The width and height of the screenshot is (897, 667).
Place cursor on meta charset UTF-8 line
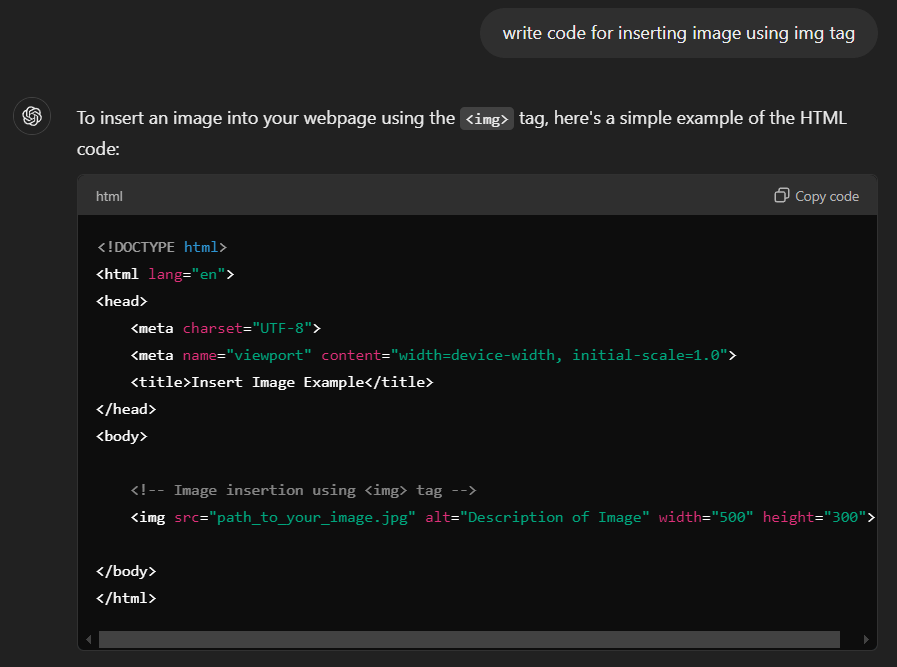point(225,327)
